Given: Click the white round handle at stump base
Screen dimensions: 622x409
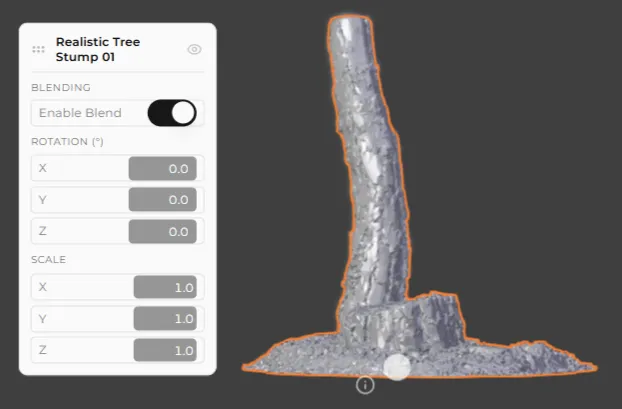Looking at the screenshot, I should coord(397,367).
